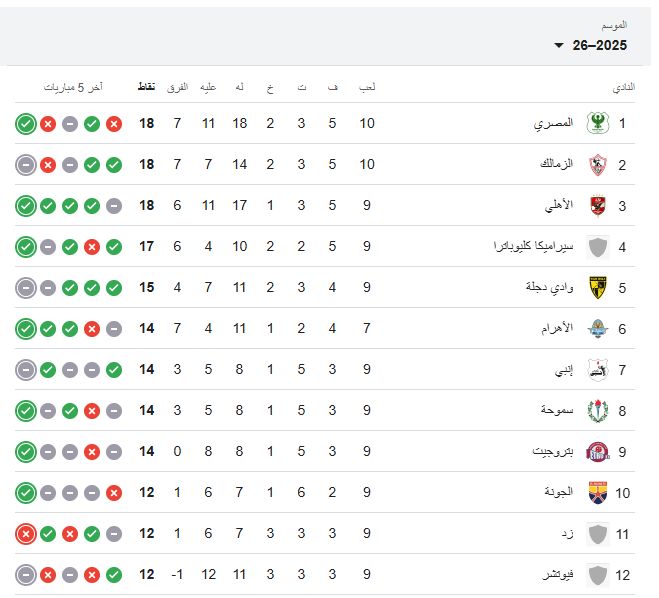The width and height of the screenshot is (659, 598).
Task: Click the Petrojet club logo
Action: coord(598,452)
